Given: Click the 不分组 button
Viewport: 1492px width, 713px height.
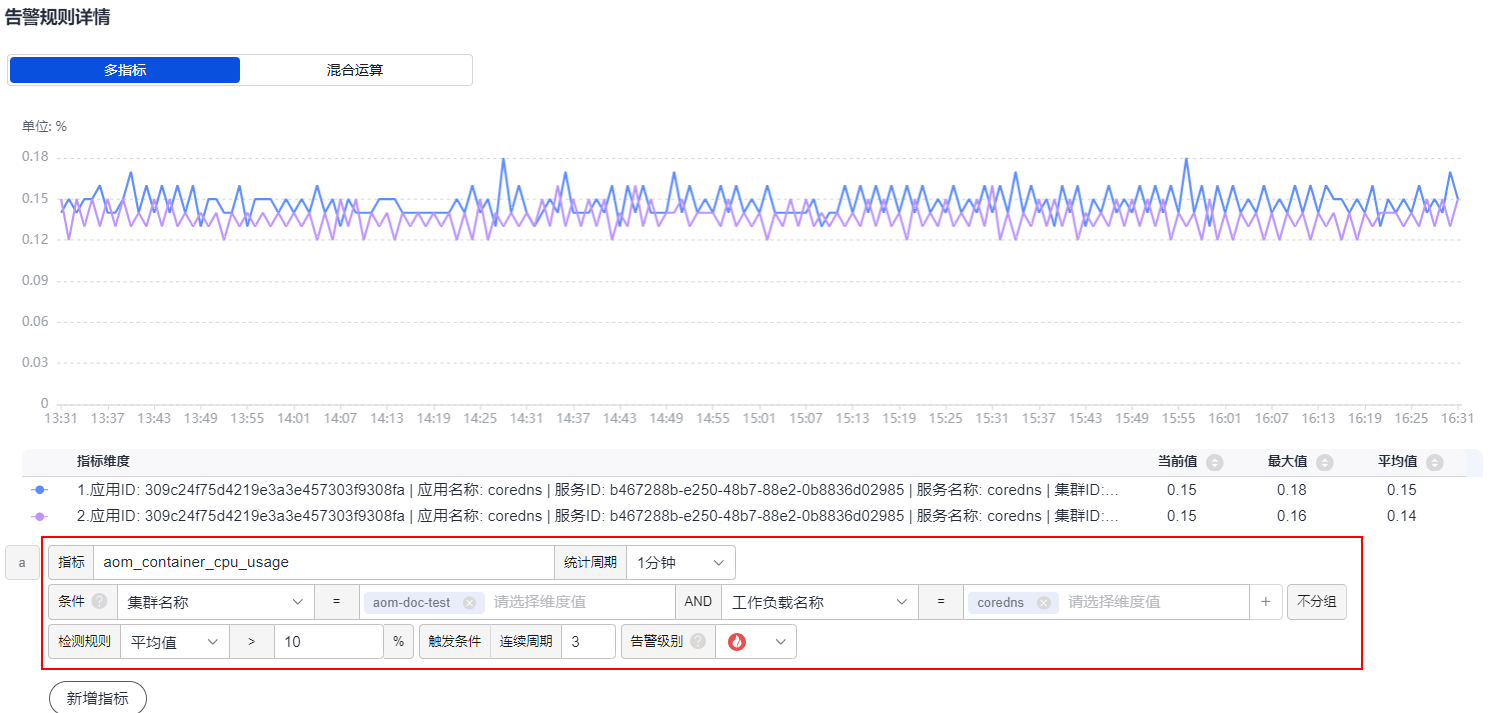Looking at the screenshot, I should pyautogui.click(x=1316, y=602).
